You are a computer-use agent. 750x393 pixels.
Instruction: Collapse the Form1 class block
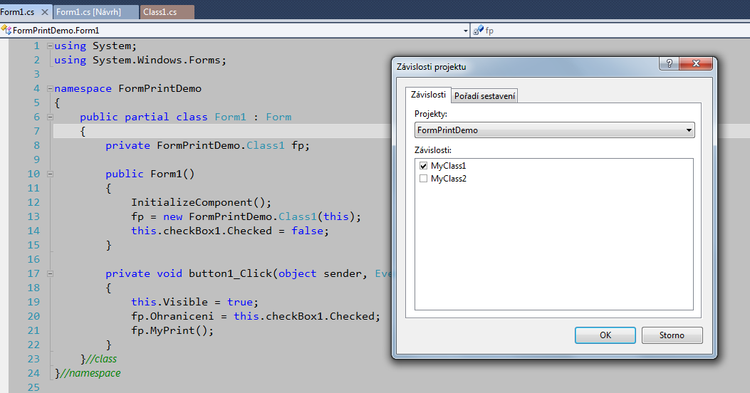(50, 117)
